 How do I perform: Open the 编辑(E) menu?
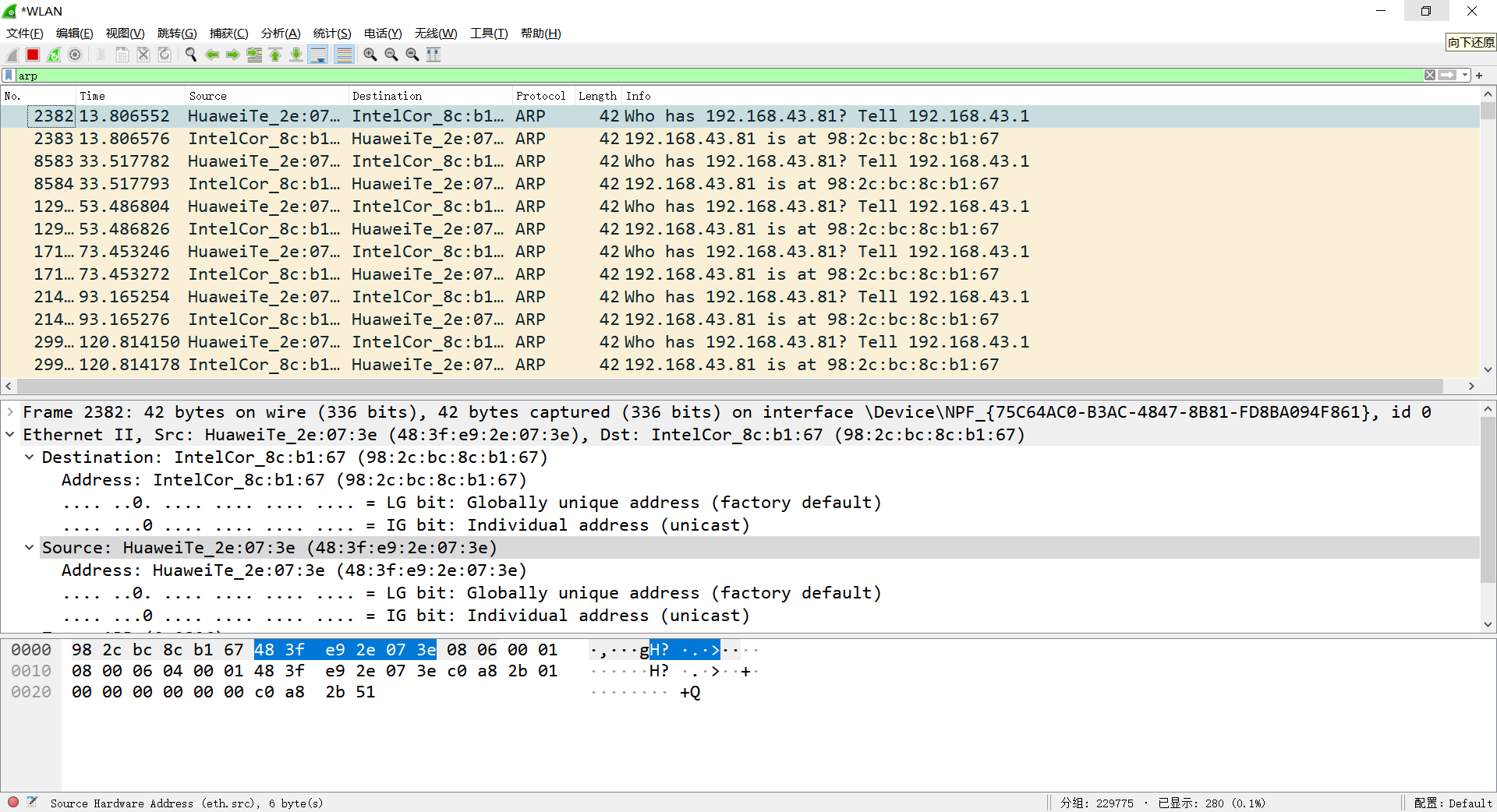tap(75, 34)
